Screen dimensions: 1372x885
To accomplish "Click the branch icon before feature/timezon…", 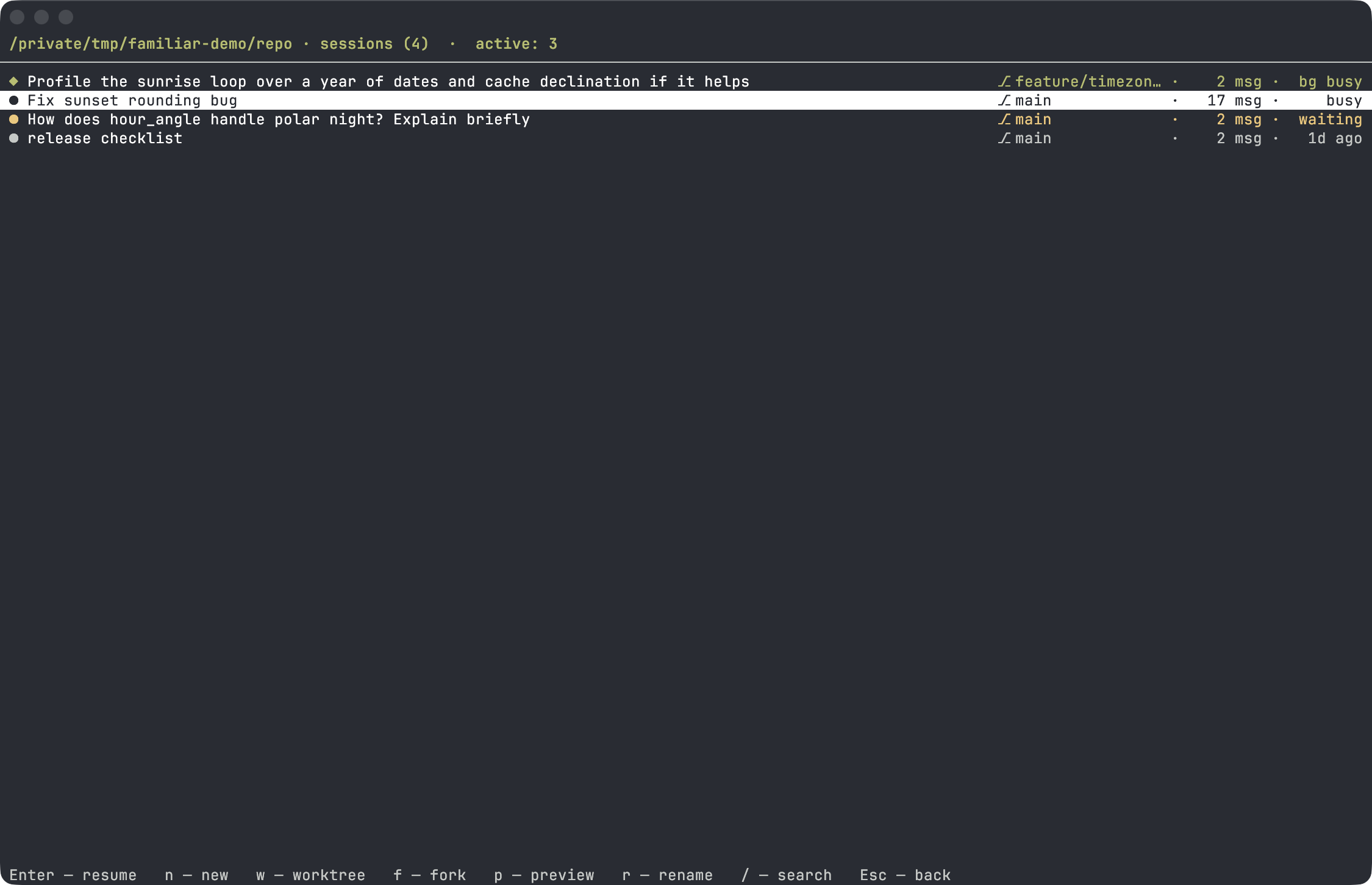I will tap(1004, 82).
